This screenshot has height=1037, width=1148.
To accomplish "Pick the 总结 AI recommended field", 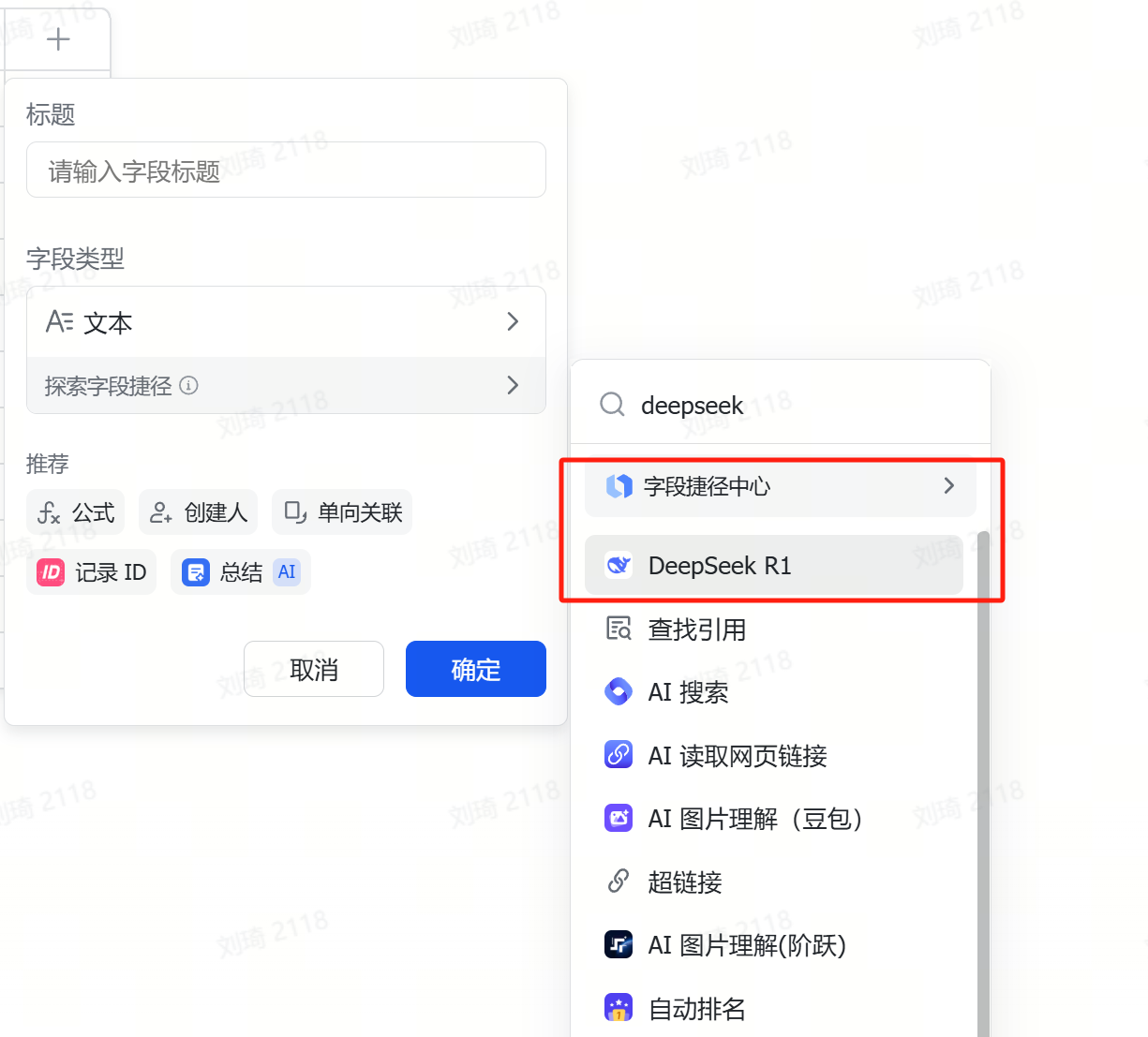I will click(241, 572).
